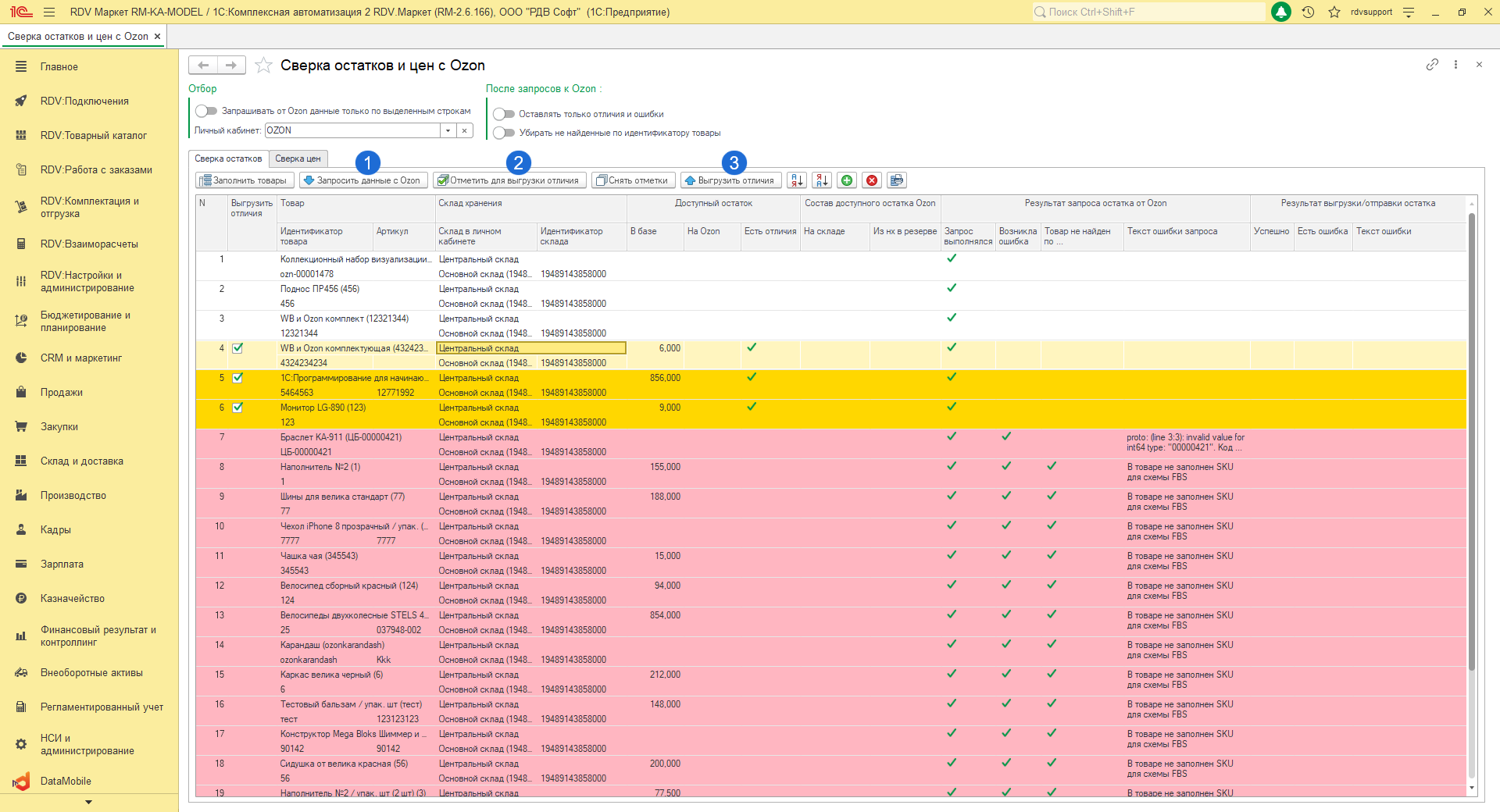
Task: Click 'Выгрузить отличия' button
Action: click(730, 180)
